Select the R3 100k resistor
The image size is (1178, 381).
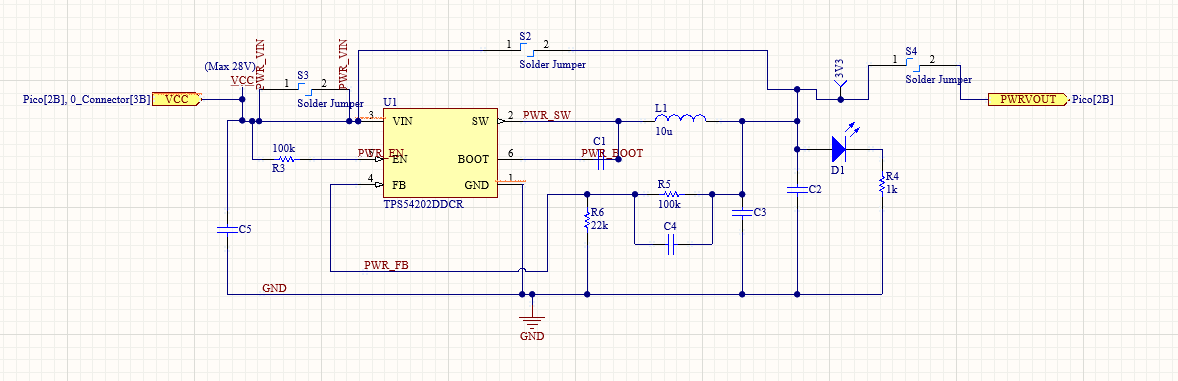point(285,159)
